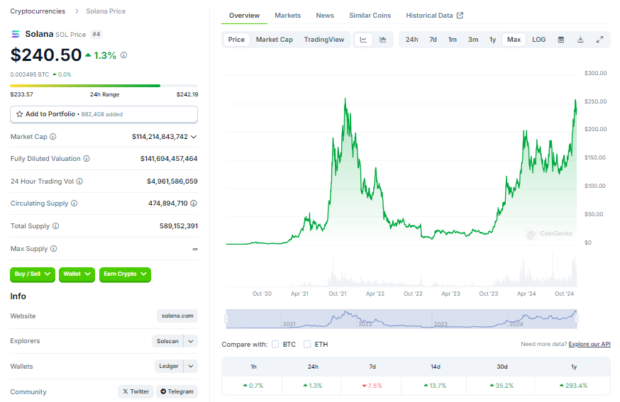Switch to candlestick chart view icon
620x402 pixels.
point(383,40)
